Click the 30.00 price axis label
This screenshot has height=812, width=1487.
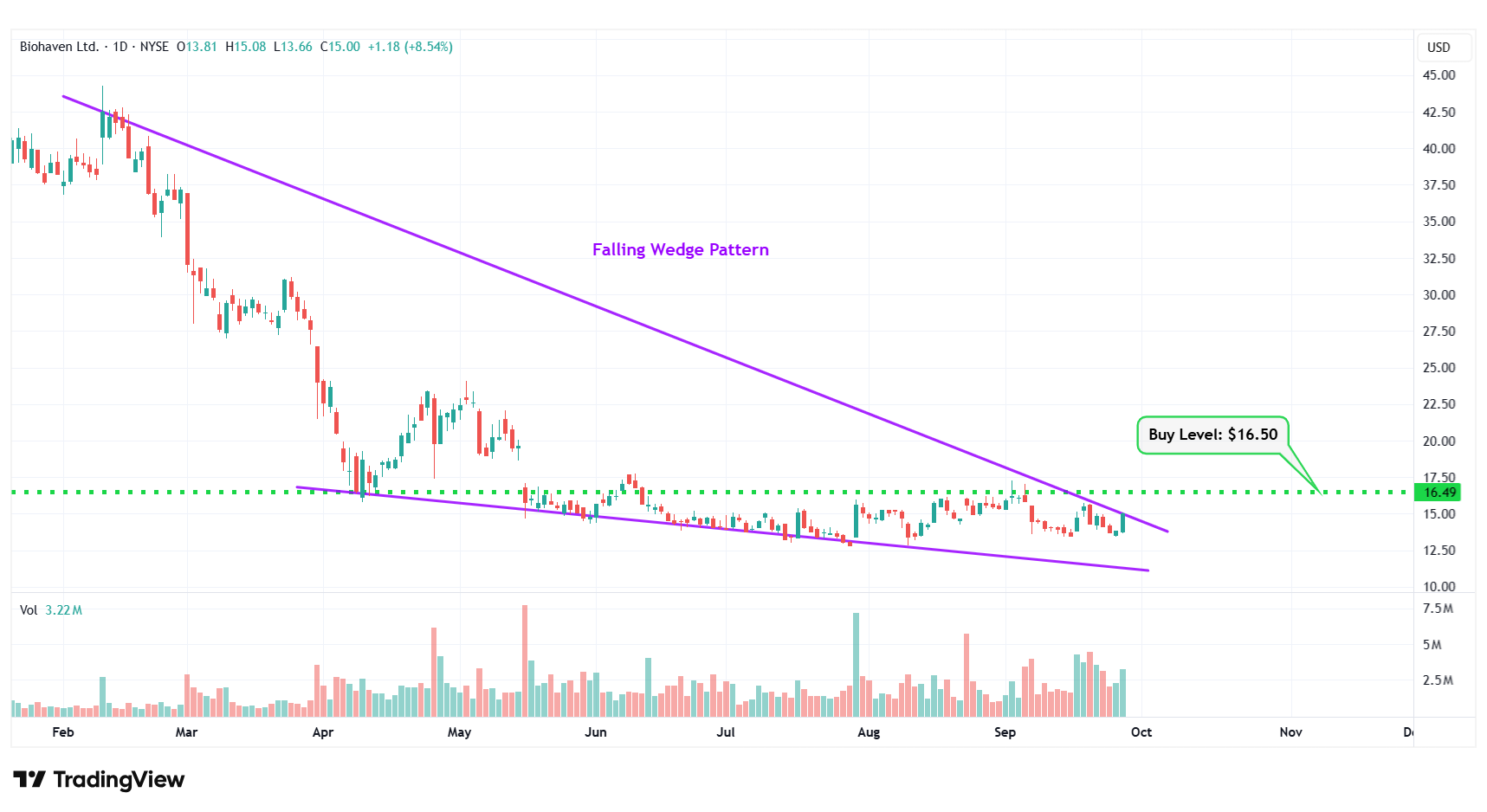tap(1439, 295)
